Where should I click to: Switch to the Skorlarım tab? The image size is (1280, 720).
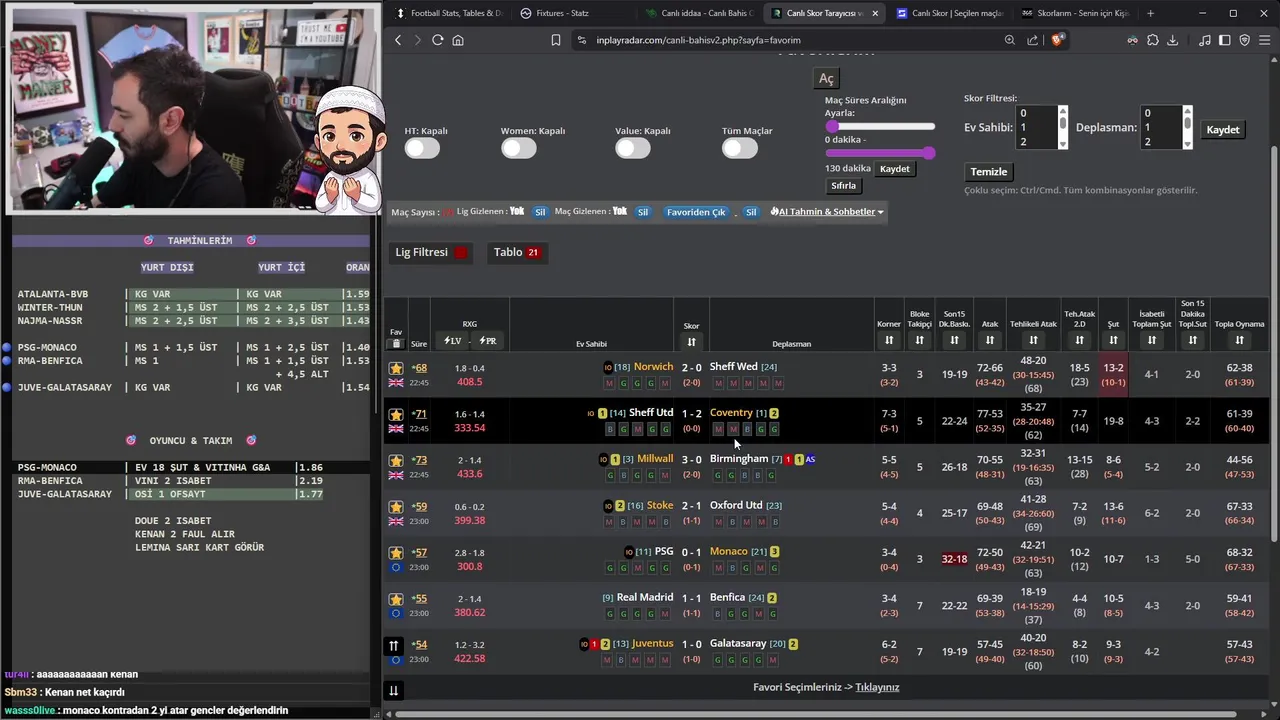(x=1075, y=13)
